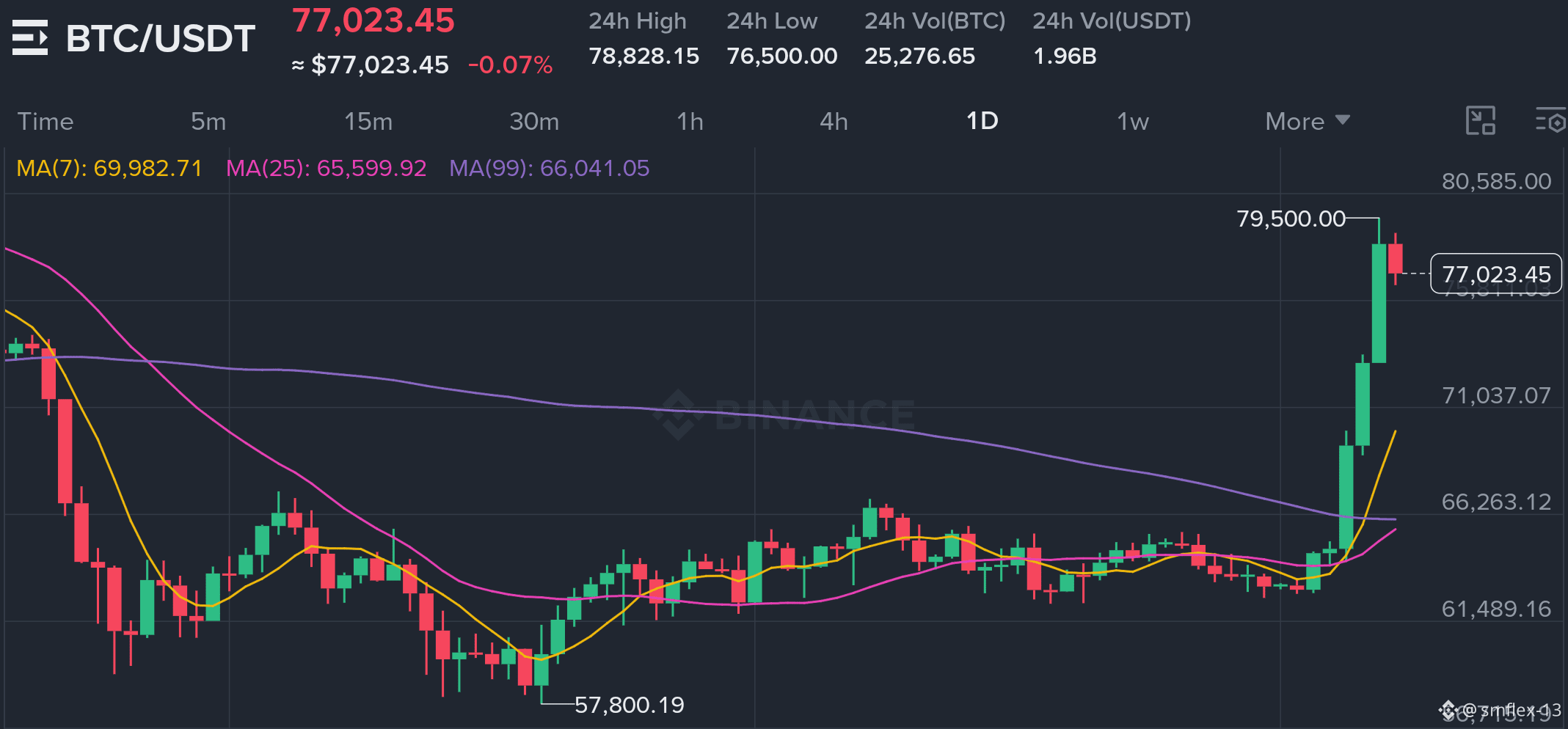
Task: Switch to the 5m interval
Action: pyautogui.click(x=208, y=122)
